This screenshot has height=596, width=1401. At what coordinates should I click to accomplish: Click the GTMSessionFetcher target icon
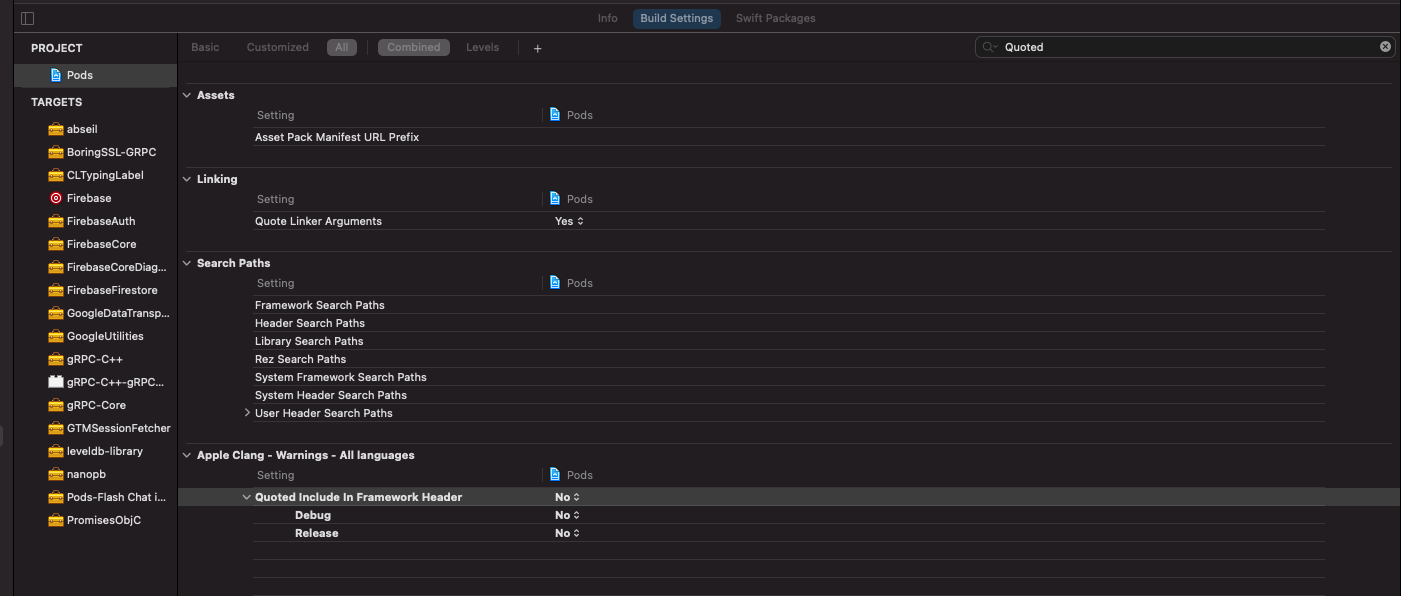coord(56,428)
